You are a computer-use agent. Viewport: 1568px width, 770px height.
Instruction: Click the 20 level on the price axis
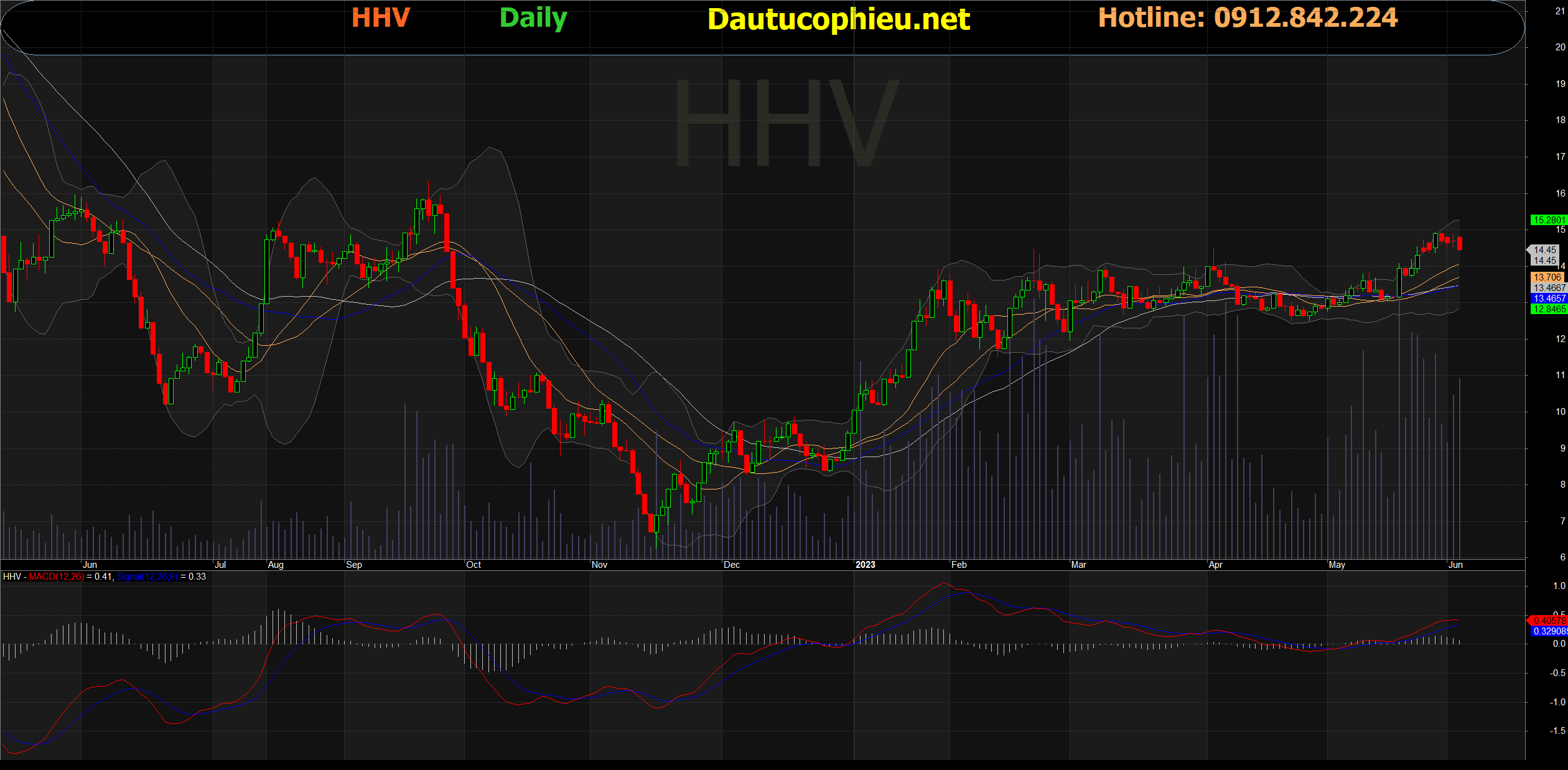click(x=1560, y=47)
